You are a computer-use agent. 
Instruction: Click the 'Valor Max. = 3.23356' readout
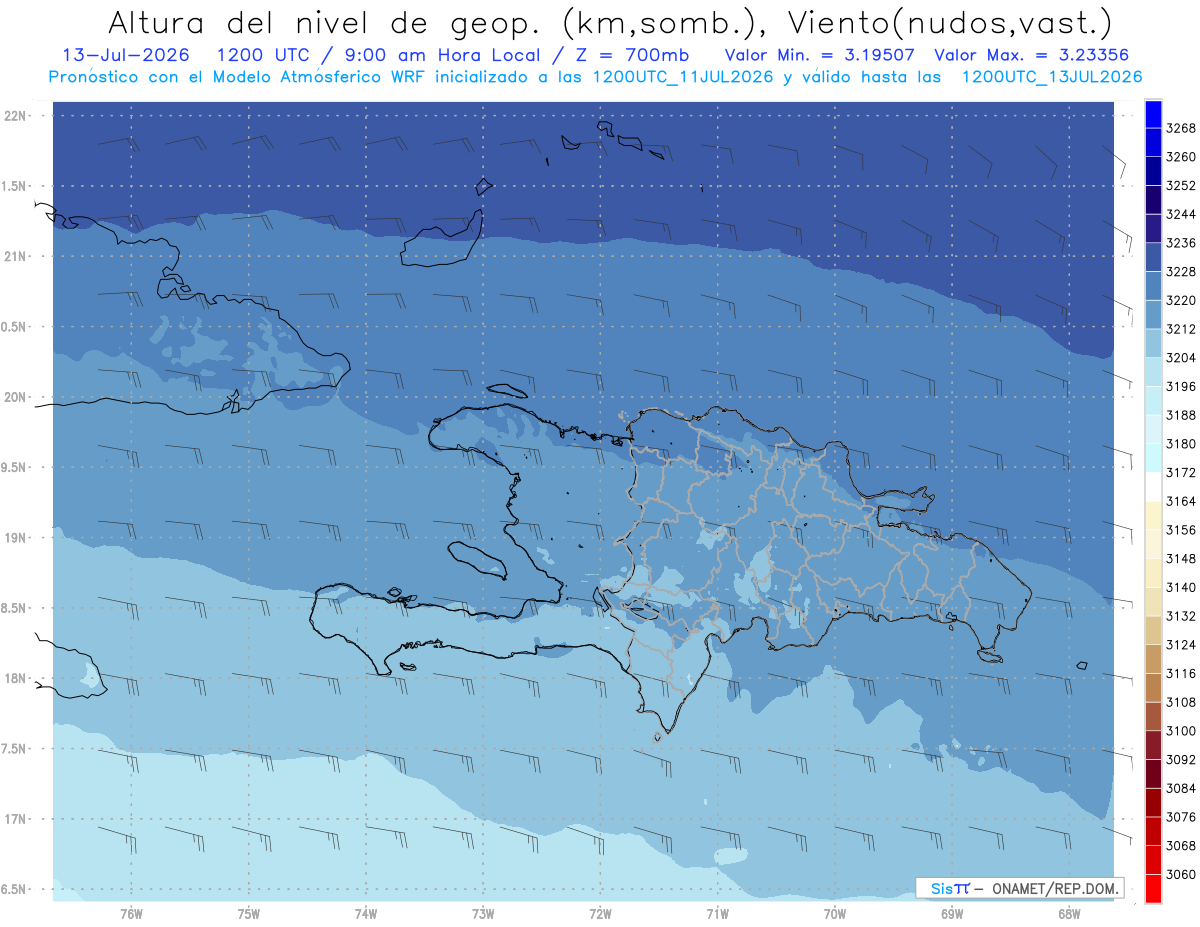(x=1033, y=55)
